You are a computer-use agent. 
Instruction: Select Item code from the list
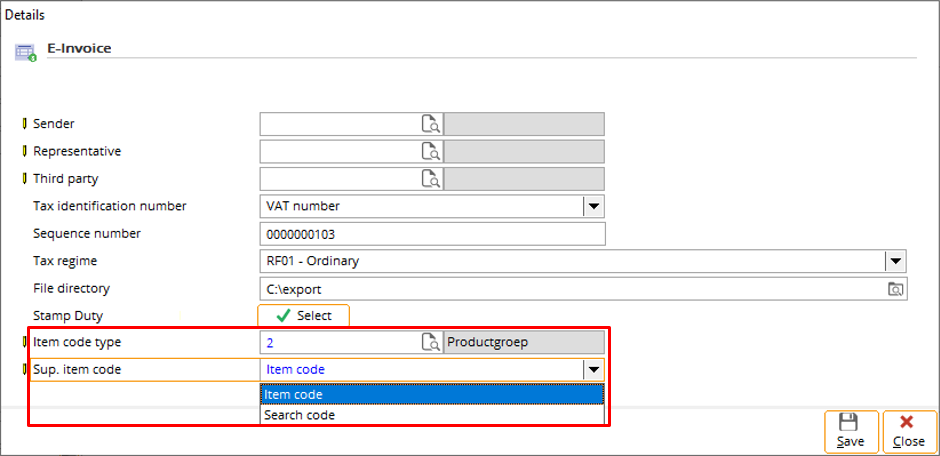click(432, 395)
